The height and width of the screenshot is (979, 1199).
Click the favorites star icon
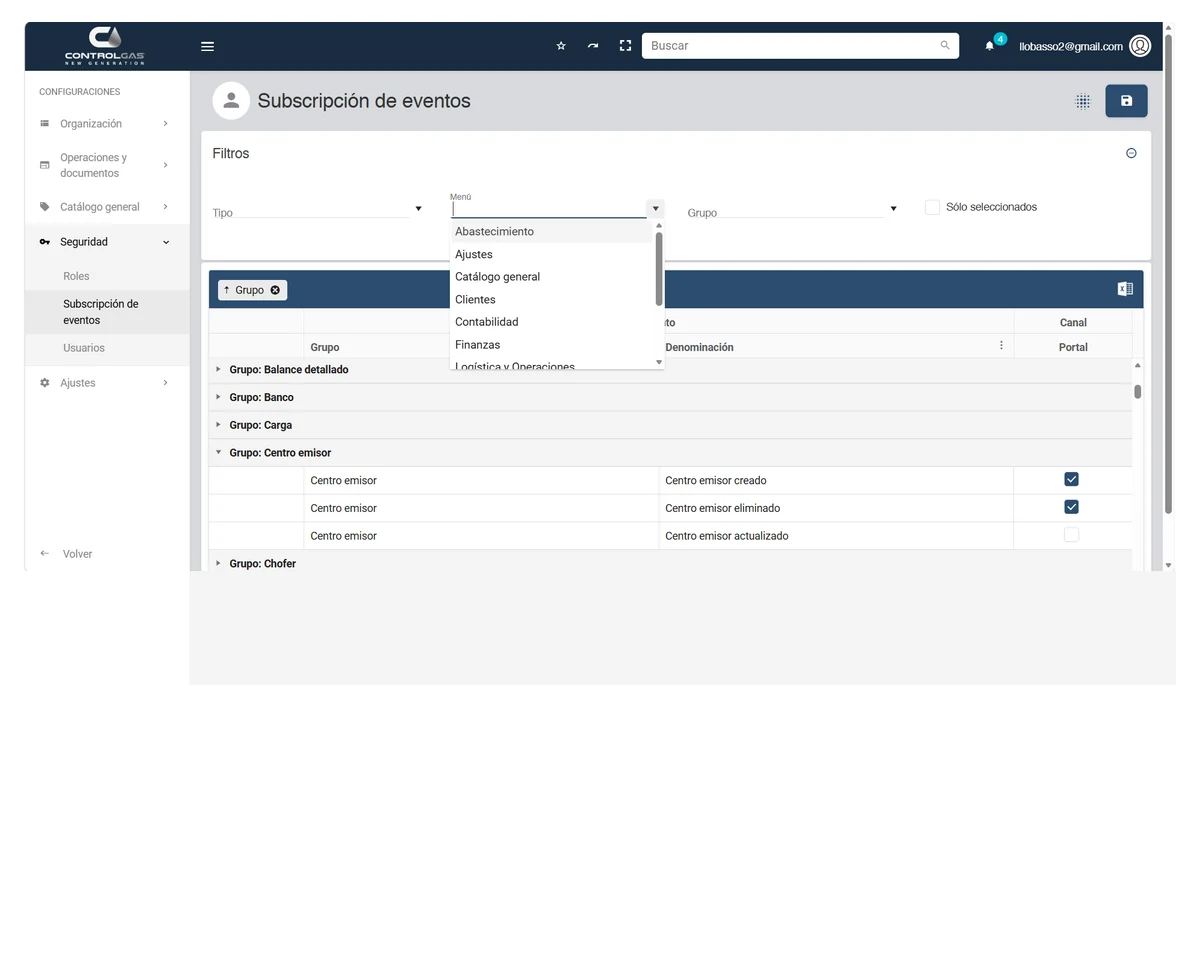[x=561, y=46]
